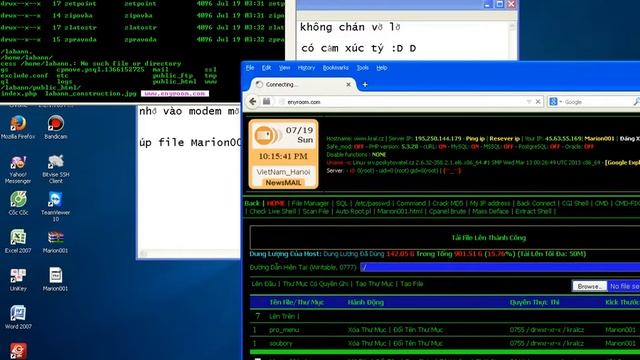Select the UniKey desktop icon
The image size is (640, 360).
18,279
